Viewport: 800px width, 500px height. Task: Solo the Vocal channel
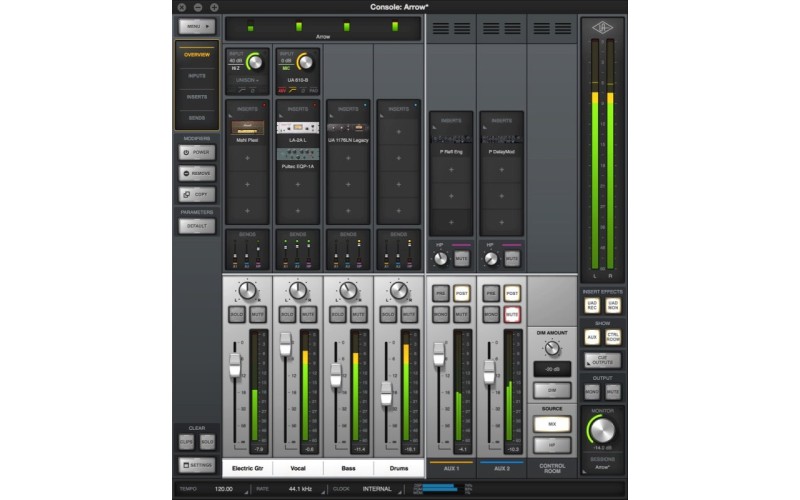pos(287,314)
